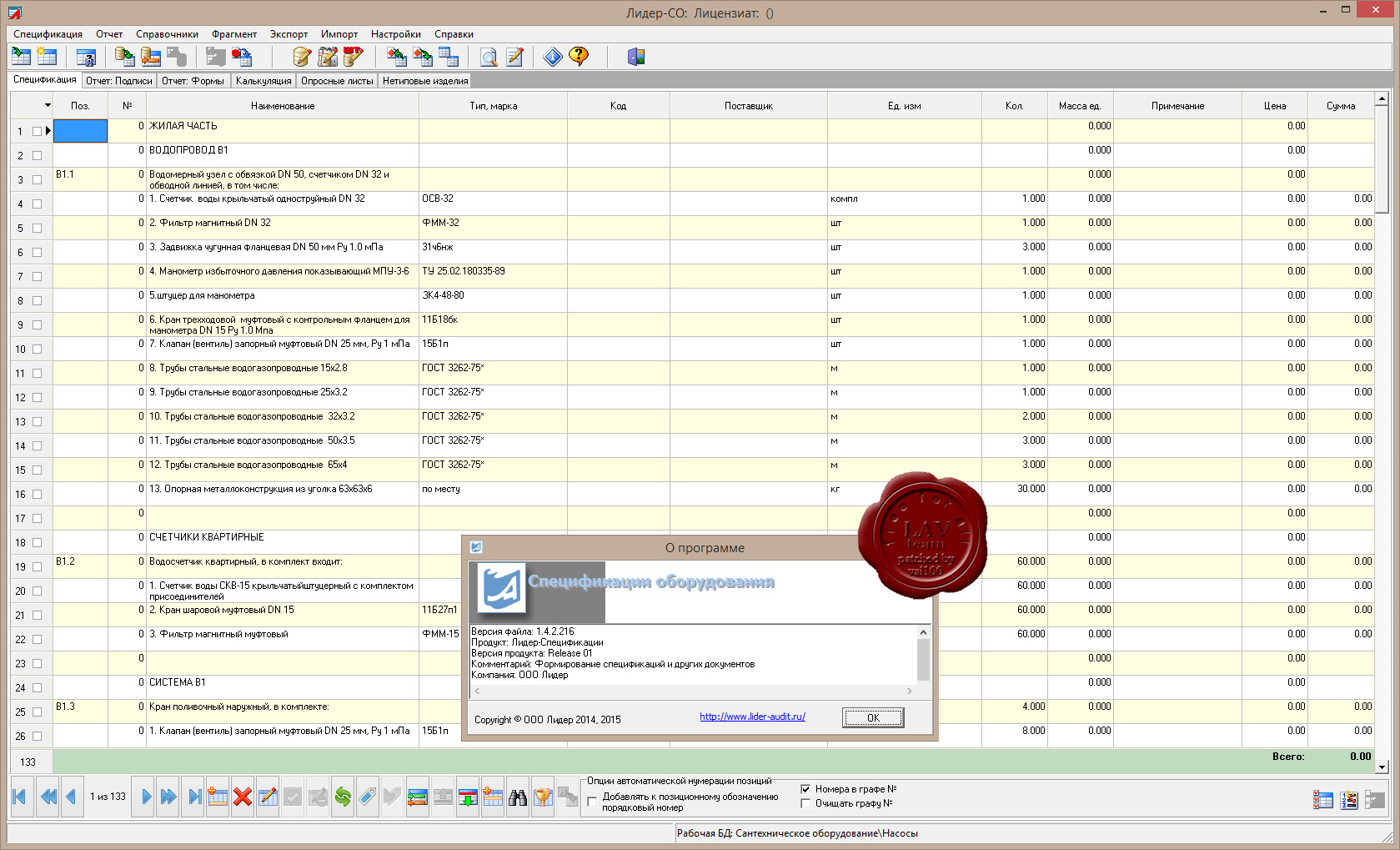
Task: Toggle checkbox for row 10
Action: tap(37, 349)
